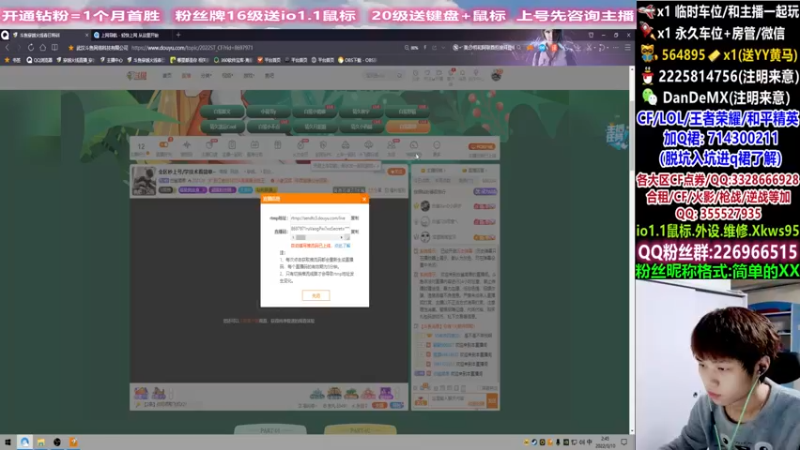Open the OBS icon in the taskbar
The image size is (800, 450).
point(57,442)
